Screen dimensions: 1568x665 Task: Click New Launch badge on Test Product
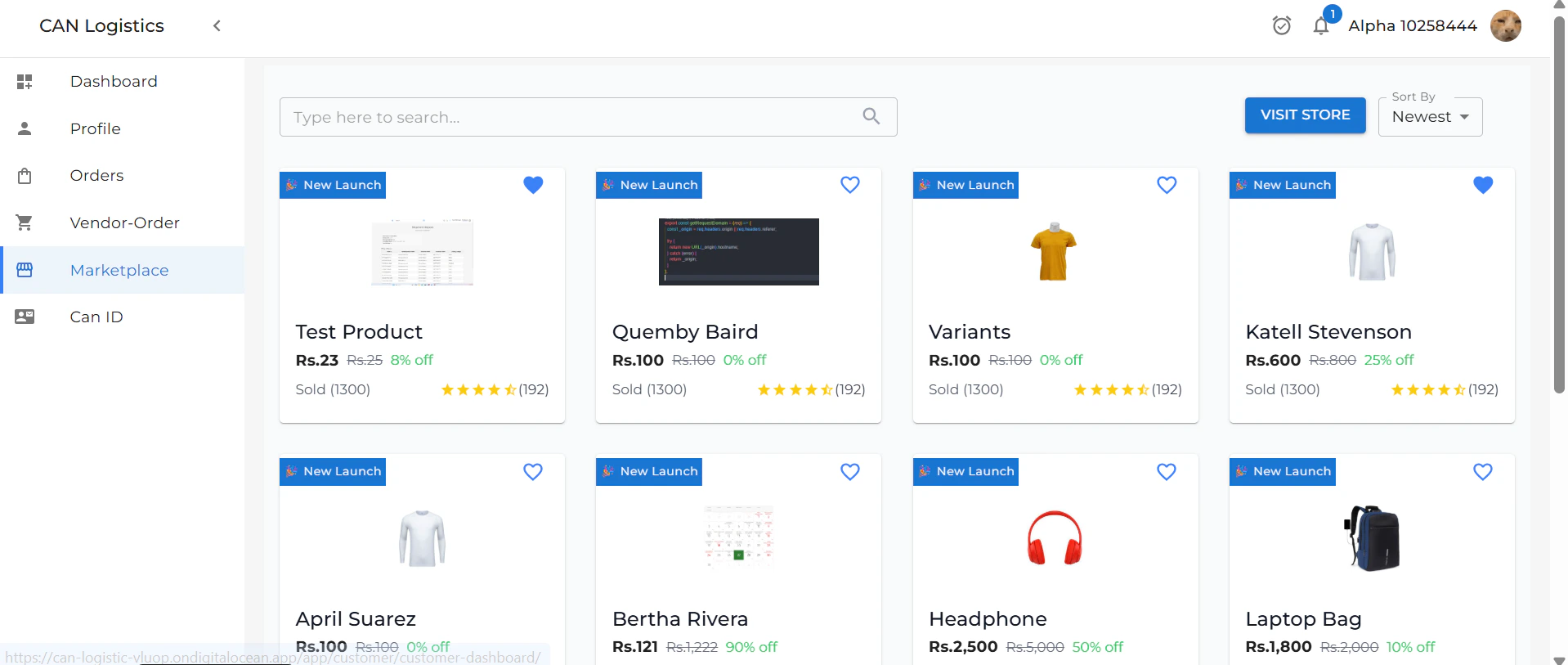(x=333, y=185)
